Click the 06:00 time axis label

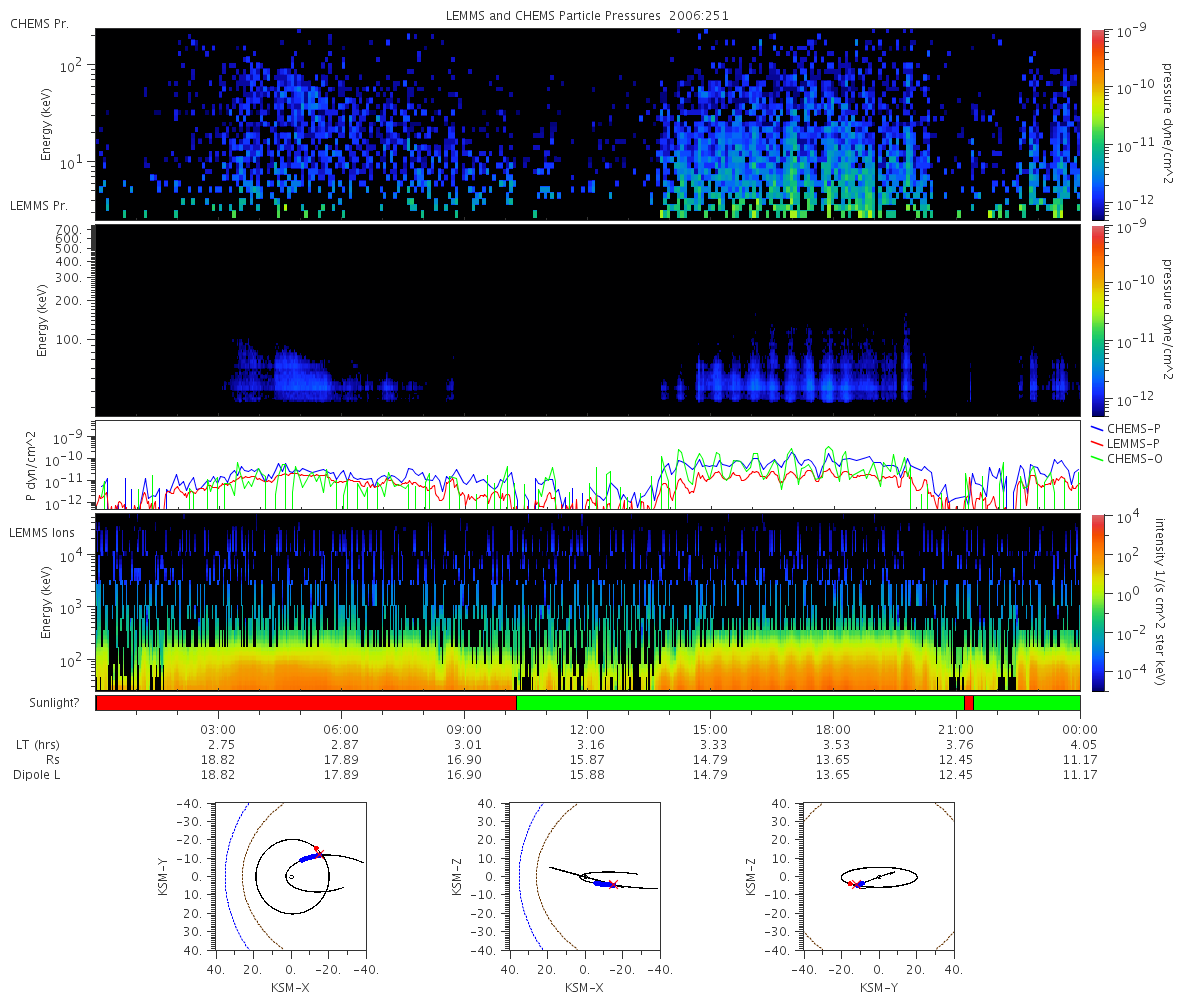click(341, 729)
